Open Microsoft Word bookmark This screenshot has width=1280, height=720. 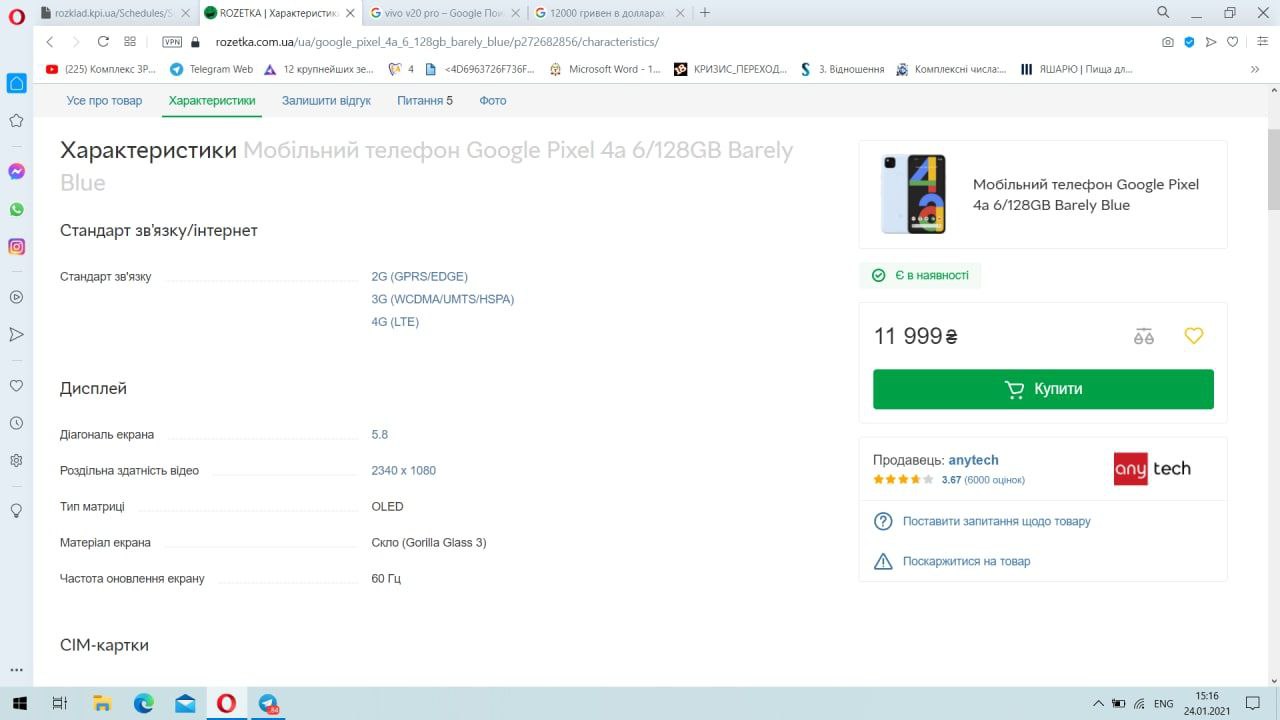click(x=605, y=69)
